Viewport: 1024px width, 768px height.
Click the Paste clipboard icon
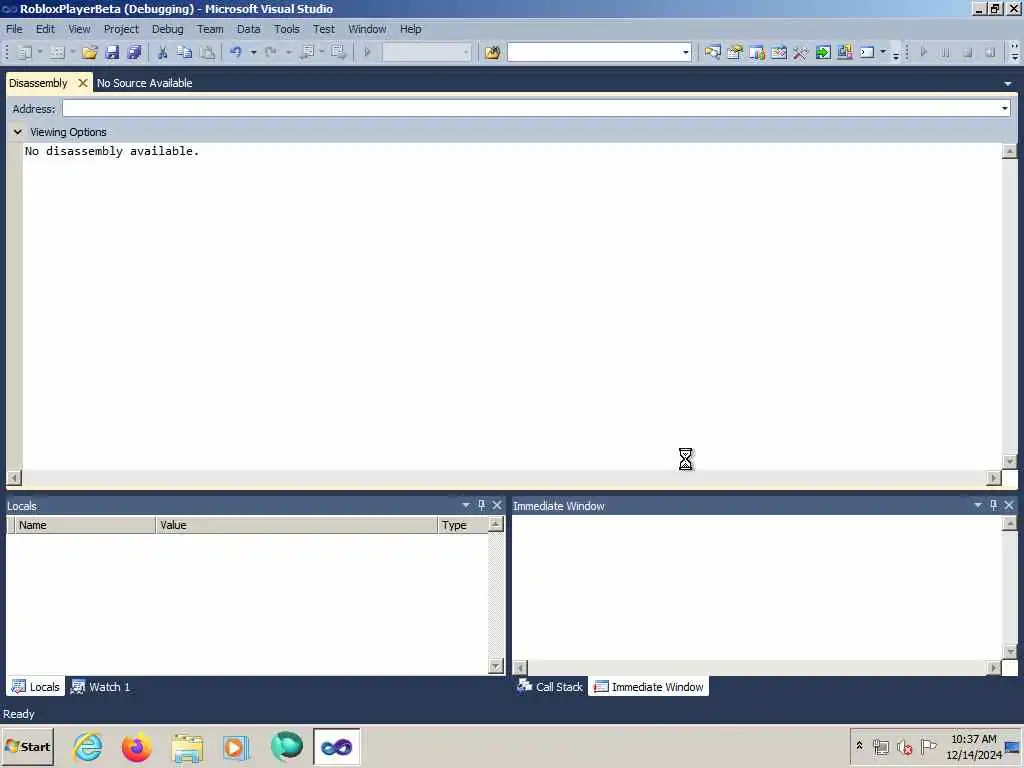coord(207,52)
